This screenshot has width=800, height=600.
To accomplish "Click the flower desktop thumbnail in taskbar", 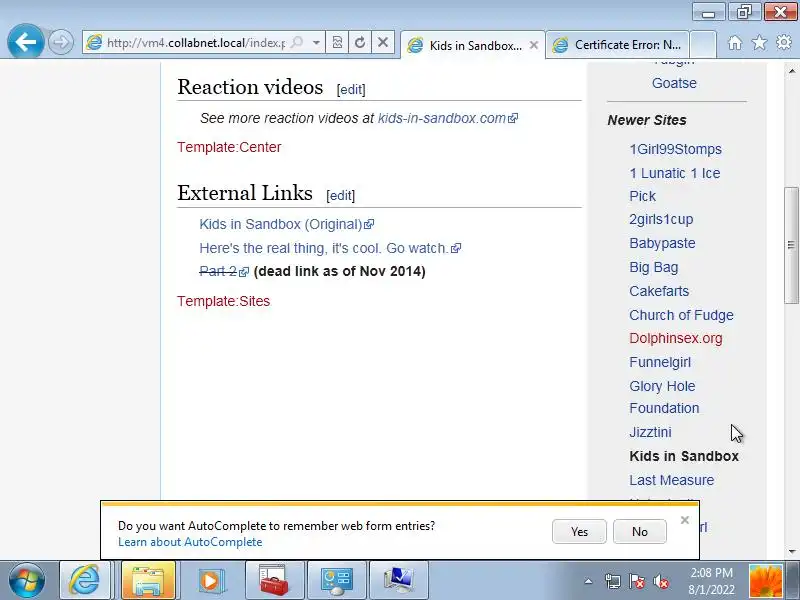I will tap(765, 581).
